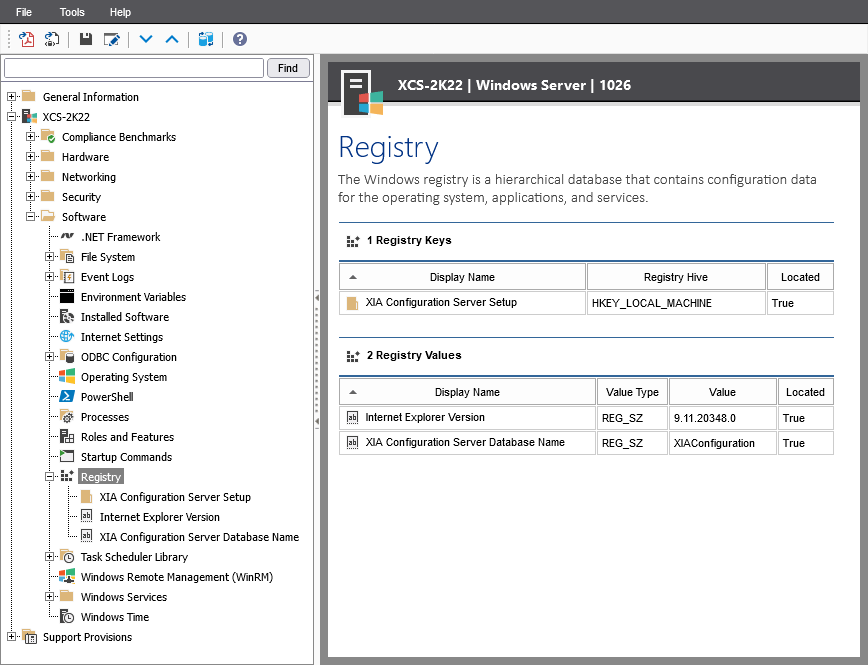
Task: Collapse the Software node
Action: tap(30, 216)
